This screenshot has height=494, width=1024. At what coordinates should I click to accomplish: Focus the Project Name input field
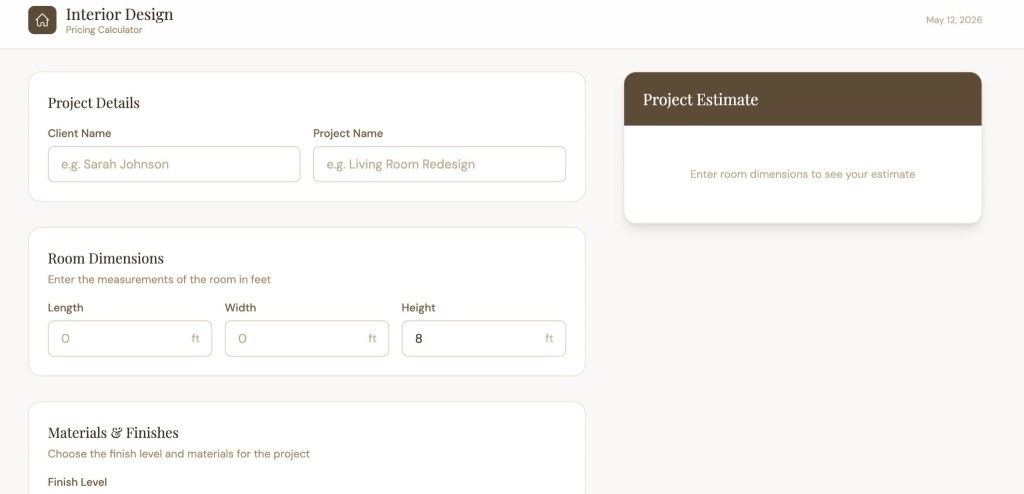(439, 164)
